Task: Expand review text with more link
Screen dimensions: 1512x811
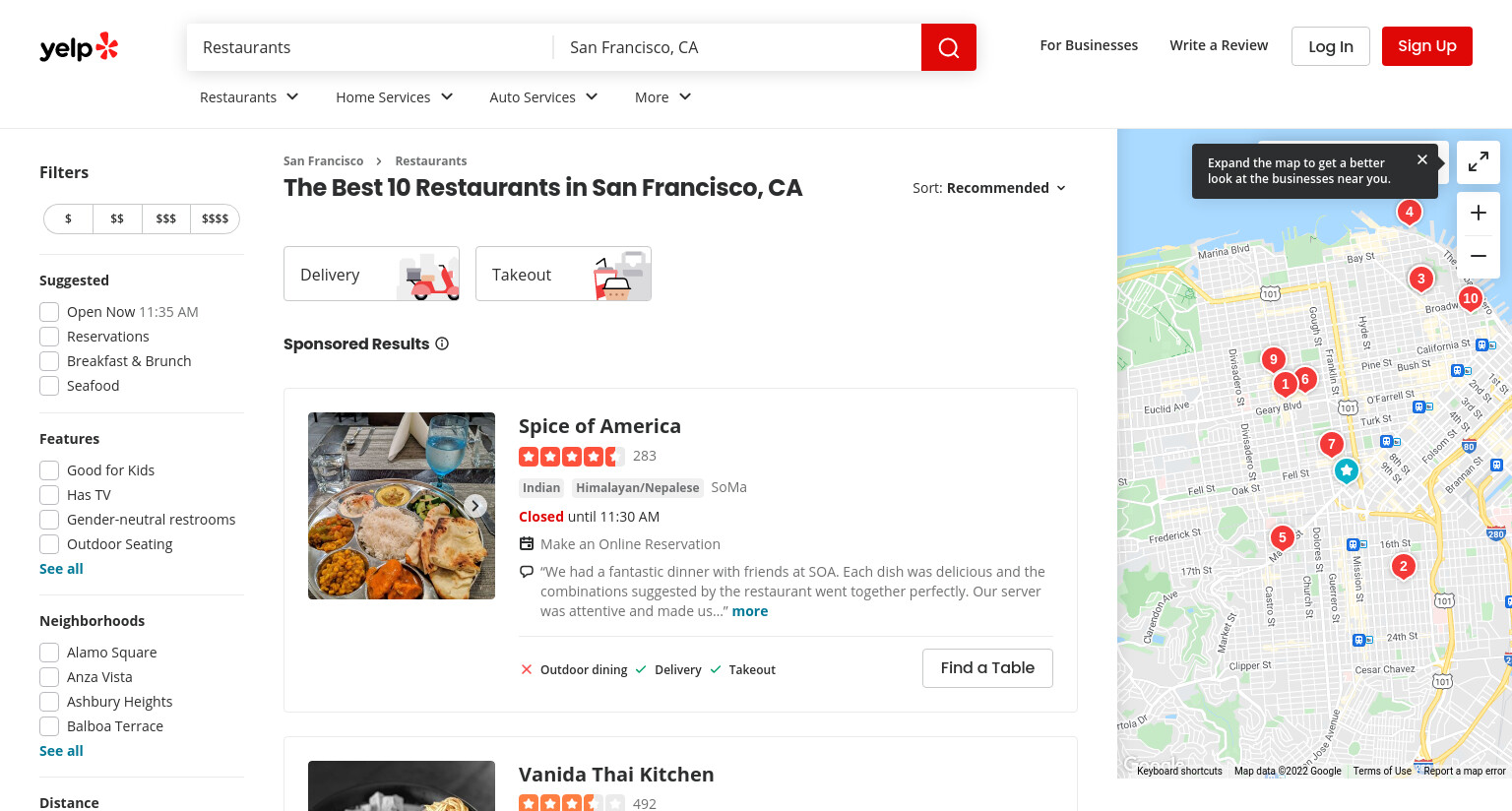Action: point(750,611)
